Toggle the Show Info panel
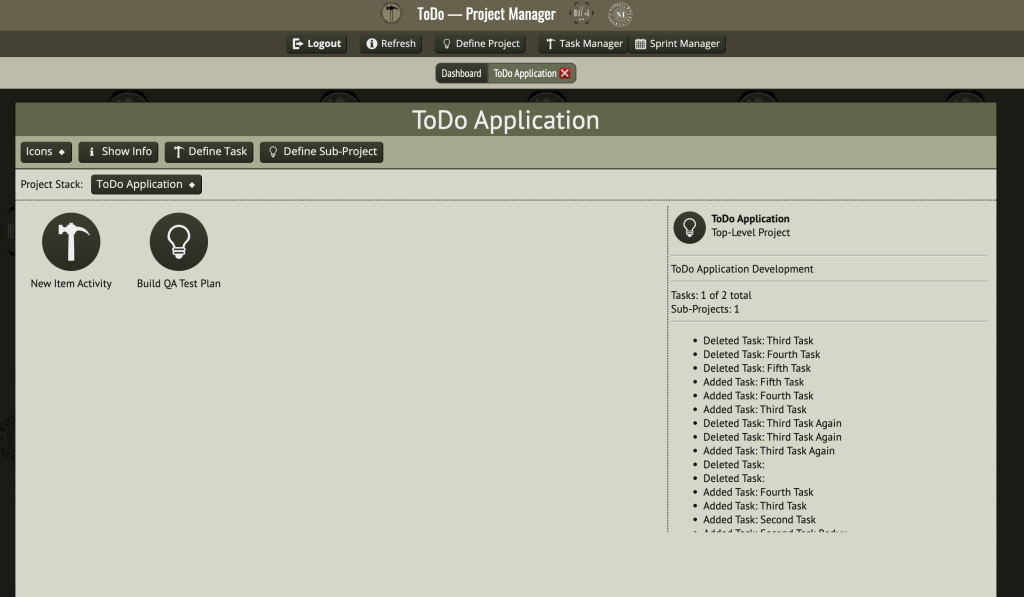This screenshot has height=597, width=1024. pos(119,152)
